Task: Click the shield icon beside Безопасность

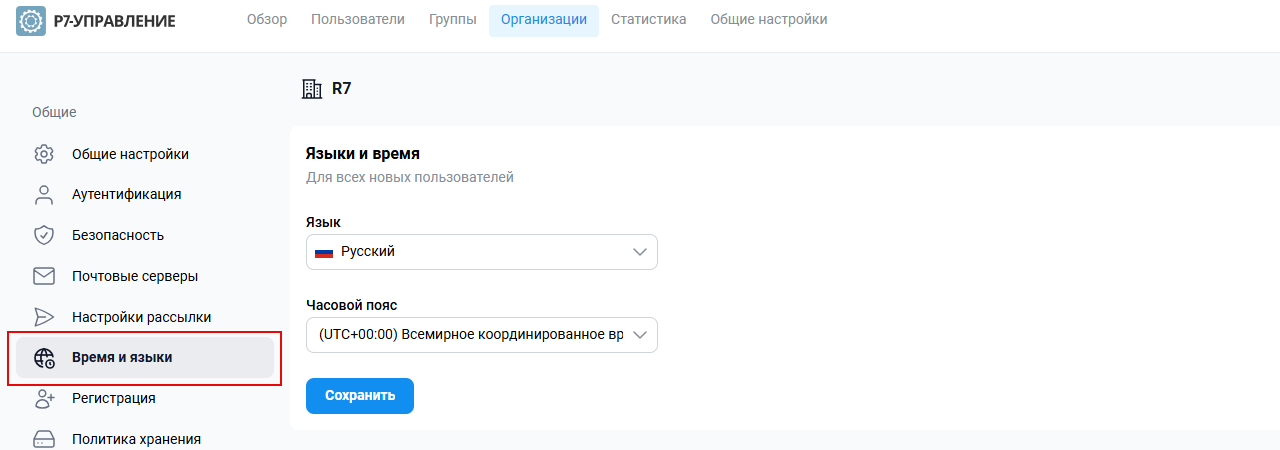Action: [x=44, y=235]
